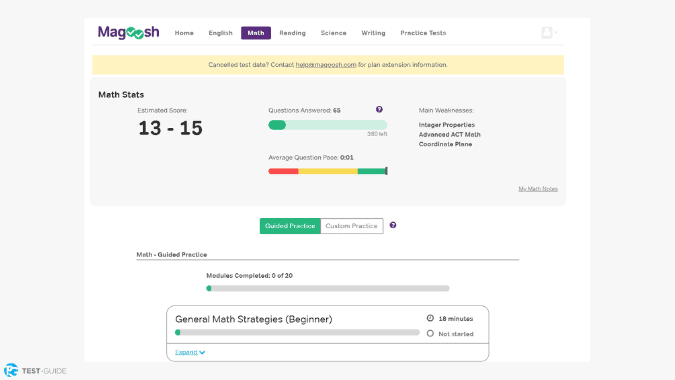Switch to Custom Practice mode

pyautogui.click(x=352, y=226)
